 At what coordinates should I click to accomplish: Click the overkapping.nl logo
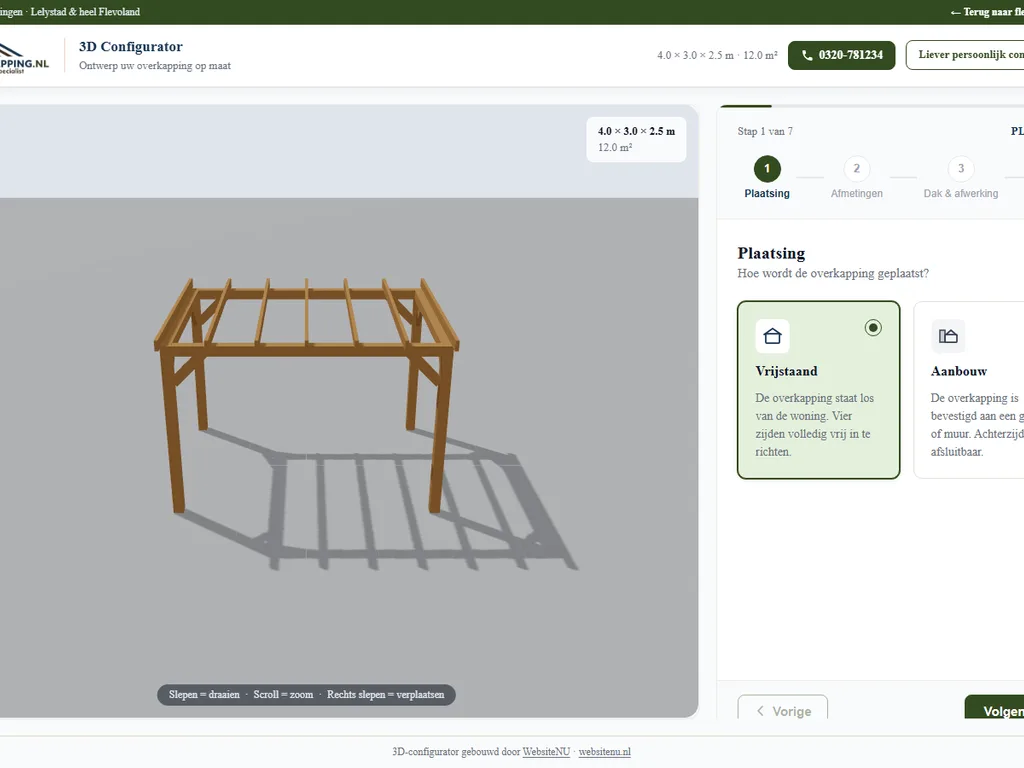pyautogui.click(x=24, y=59)
